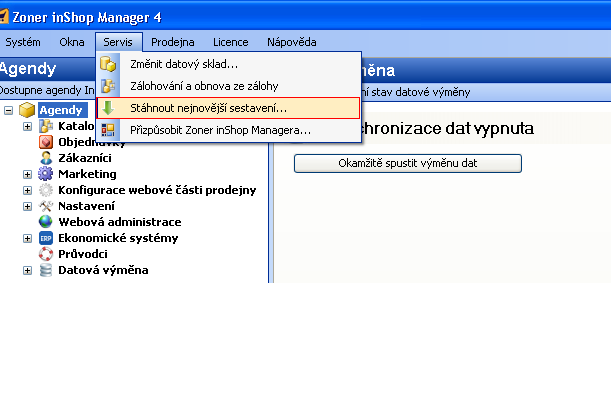
Task: Click the Katalog tree icon
Action: tap(46, 126)
